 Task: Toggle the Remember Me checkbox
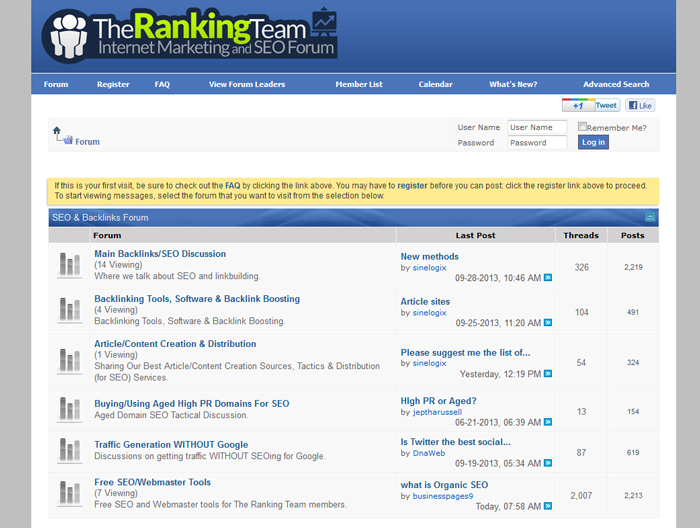tap(582, 126)
